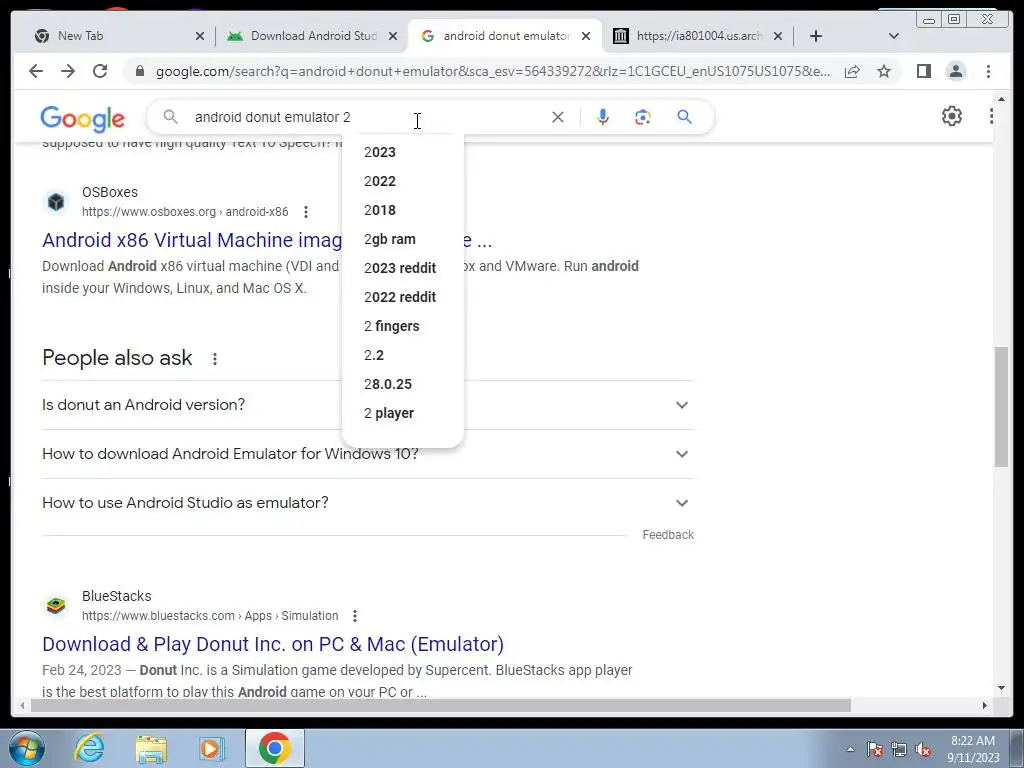Open a new tab with plus
1024x768 pixels.
click(x=816, y=36)
